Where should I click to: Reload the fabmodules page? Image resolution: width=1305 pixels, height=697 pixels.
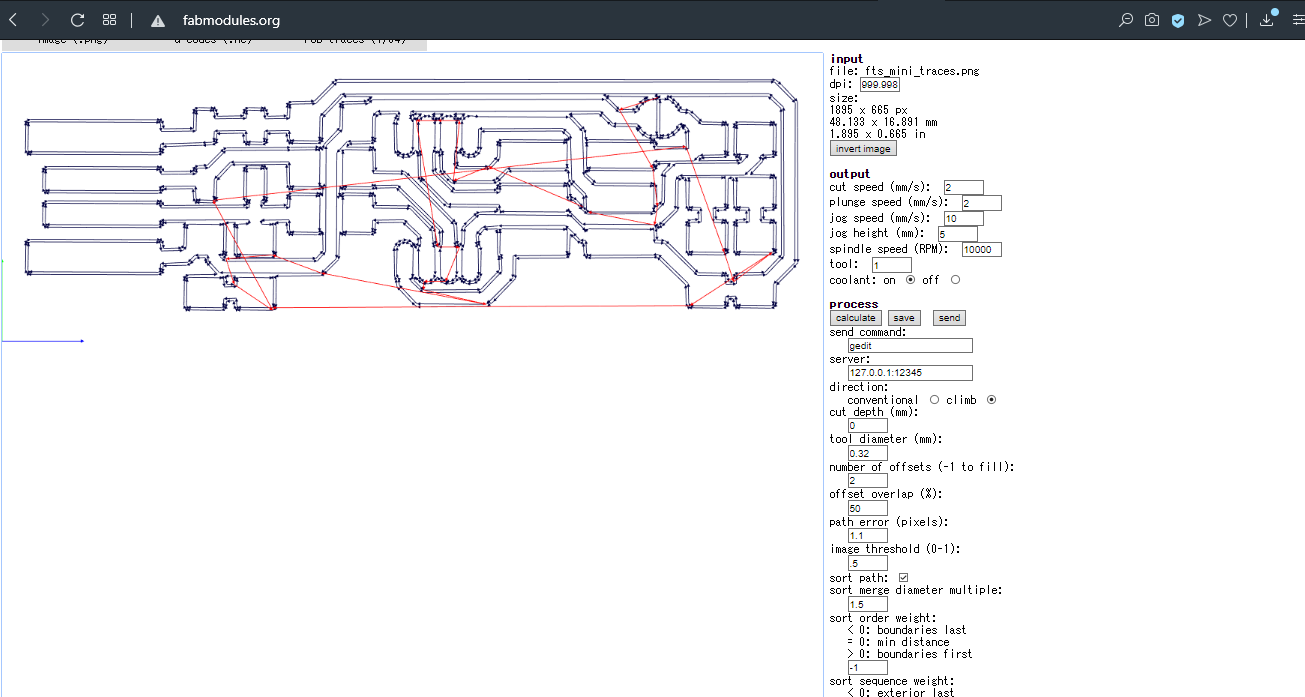click(77, 20)
